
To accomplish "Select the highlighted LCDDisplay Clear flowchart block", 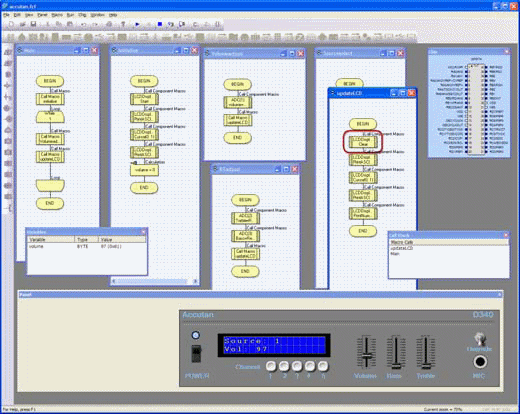I will click(363, 142).
